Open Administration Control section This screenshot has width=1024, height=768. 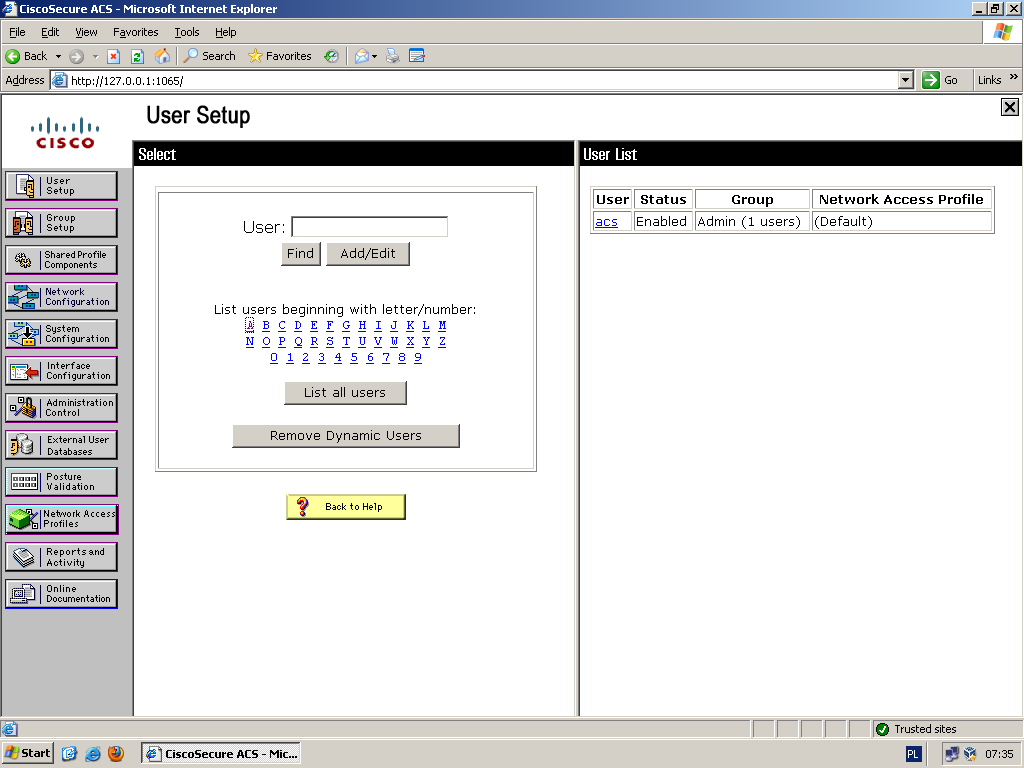(61, 408)
